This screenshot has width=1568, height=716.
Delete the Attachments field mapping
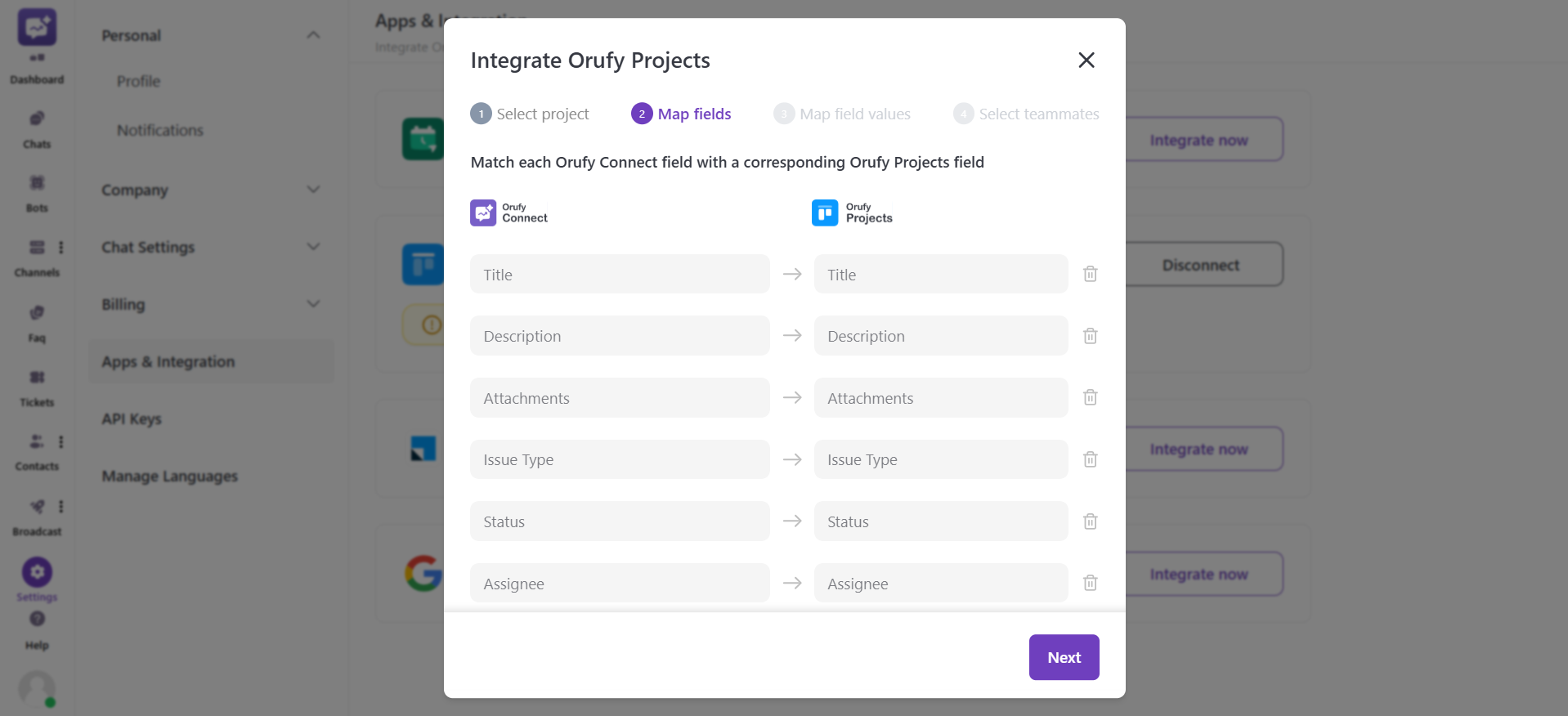[1090, 397]
